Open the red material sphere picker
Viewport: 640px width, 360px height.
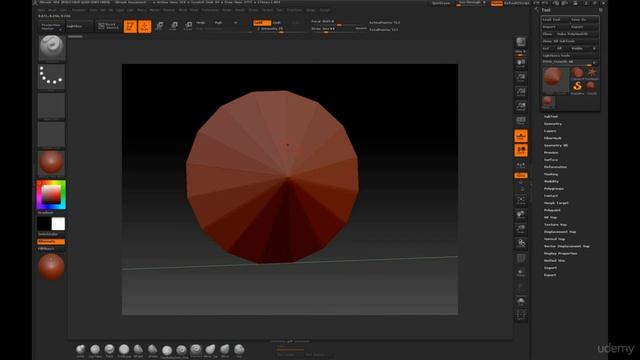(51, 163)
